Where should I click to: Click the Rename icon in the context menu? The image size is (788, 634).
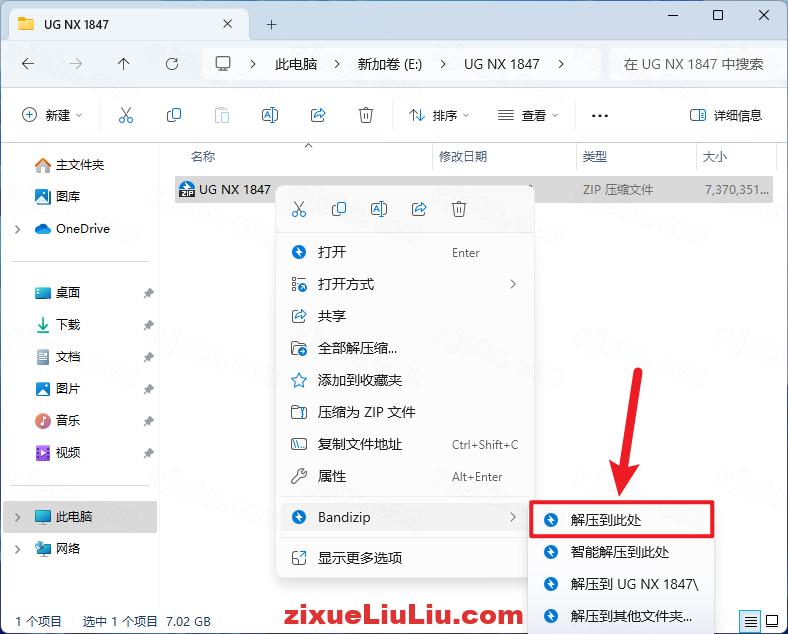(378, 209)
